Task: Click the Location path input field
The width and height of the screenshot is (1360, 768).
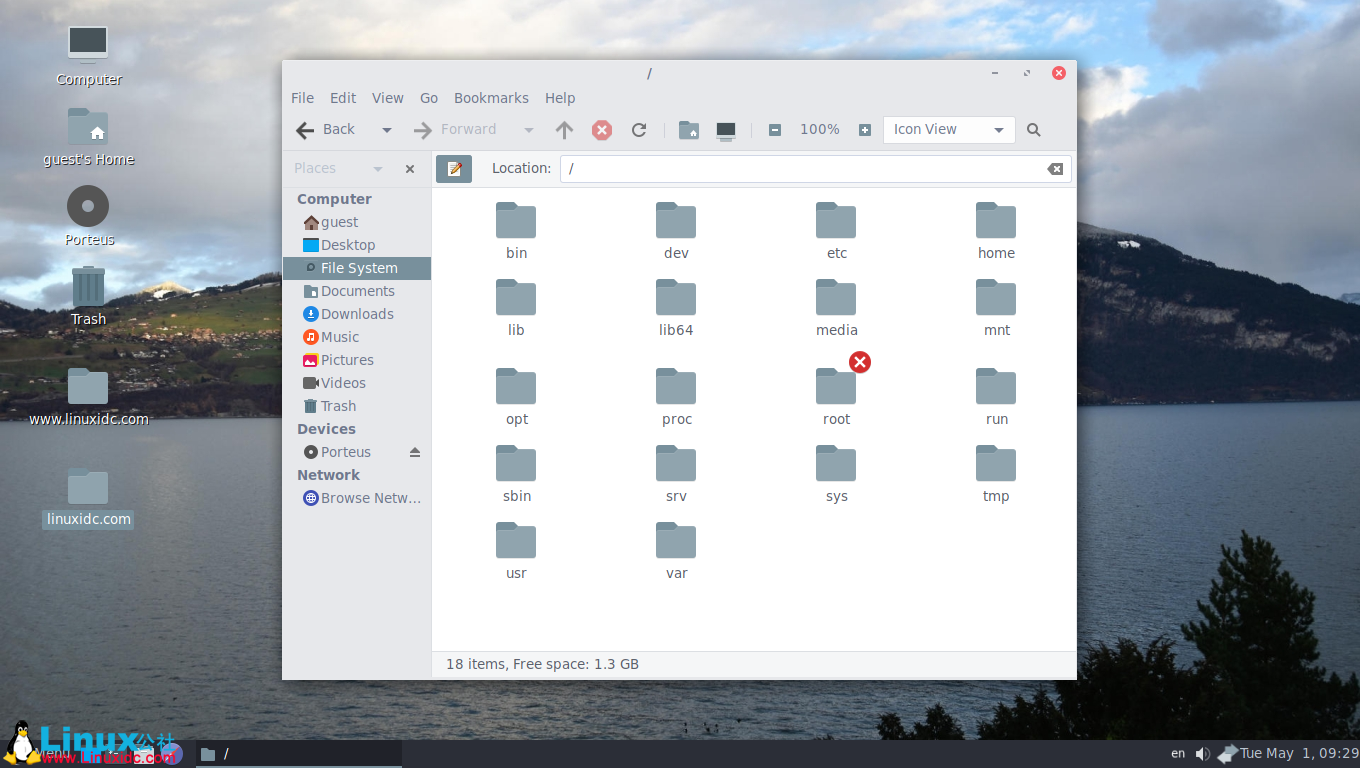Action: (x=815, y=169)
